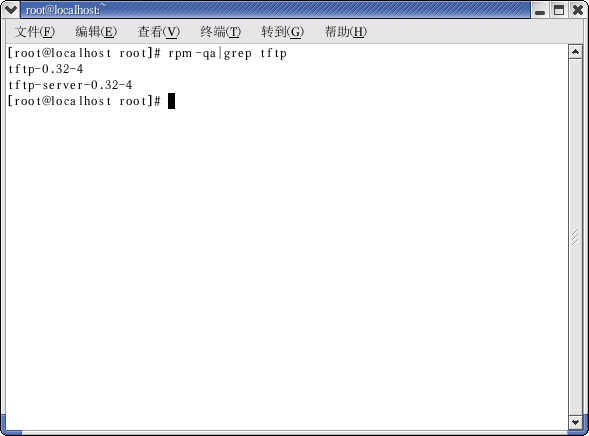The height and width of the screenshot is (436, 589).
Task: Open the 编辑(E) menu
Action: (x=96, y=32)
